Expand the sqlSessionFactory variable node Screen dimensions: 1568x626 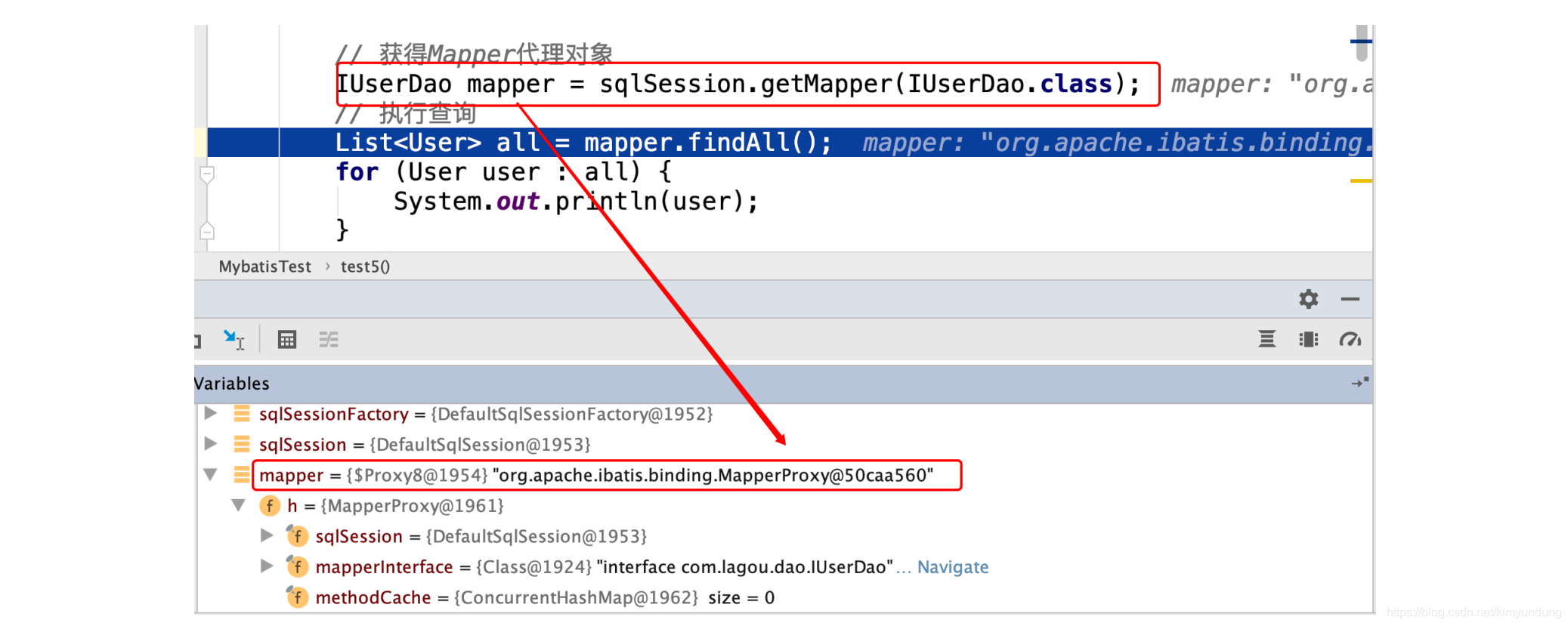[x=211, y=413]
